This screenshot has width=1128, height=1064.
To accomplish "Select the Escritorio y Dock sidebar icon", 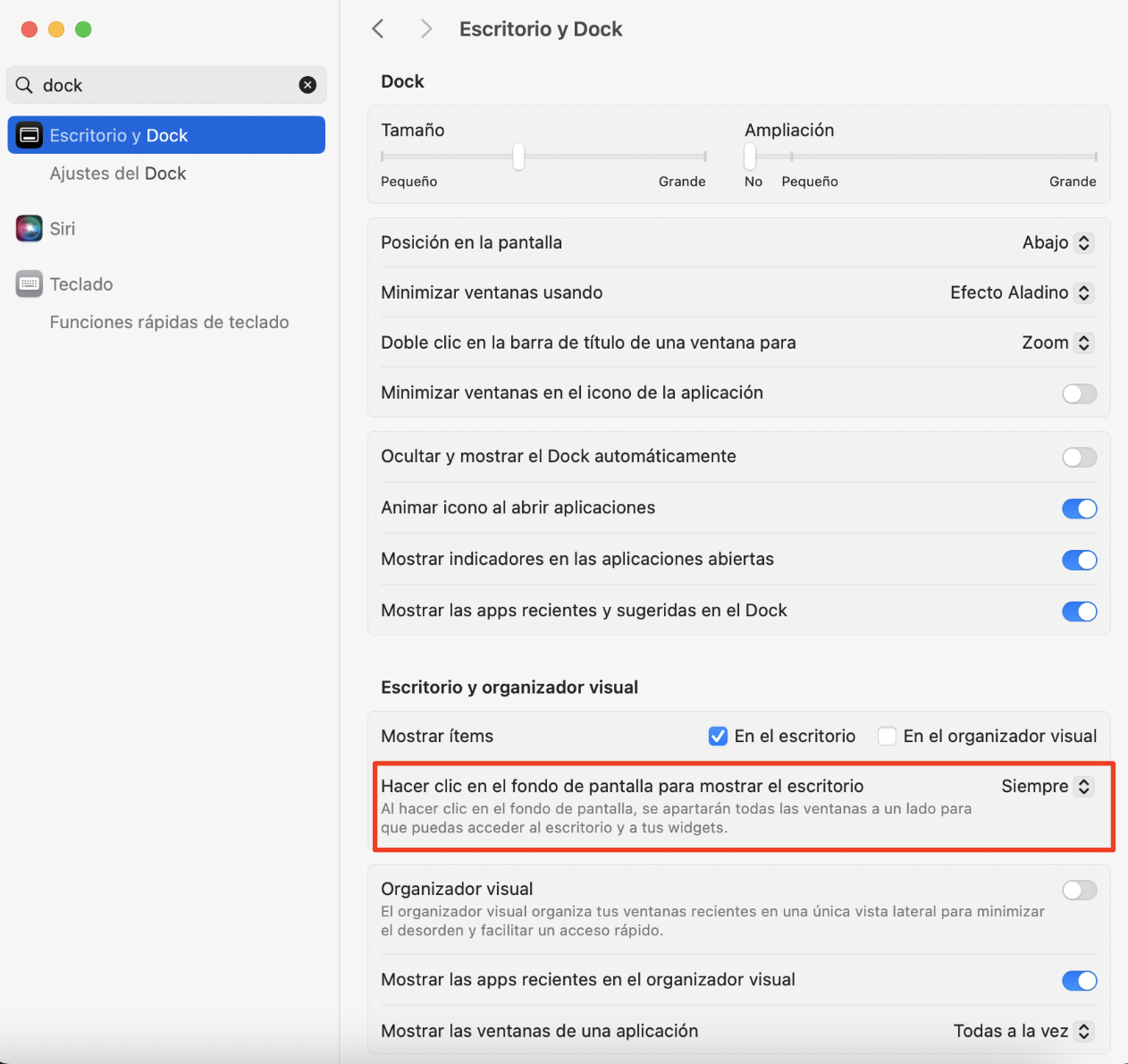I will [x=29, y=135].
